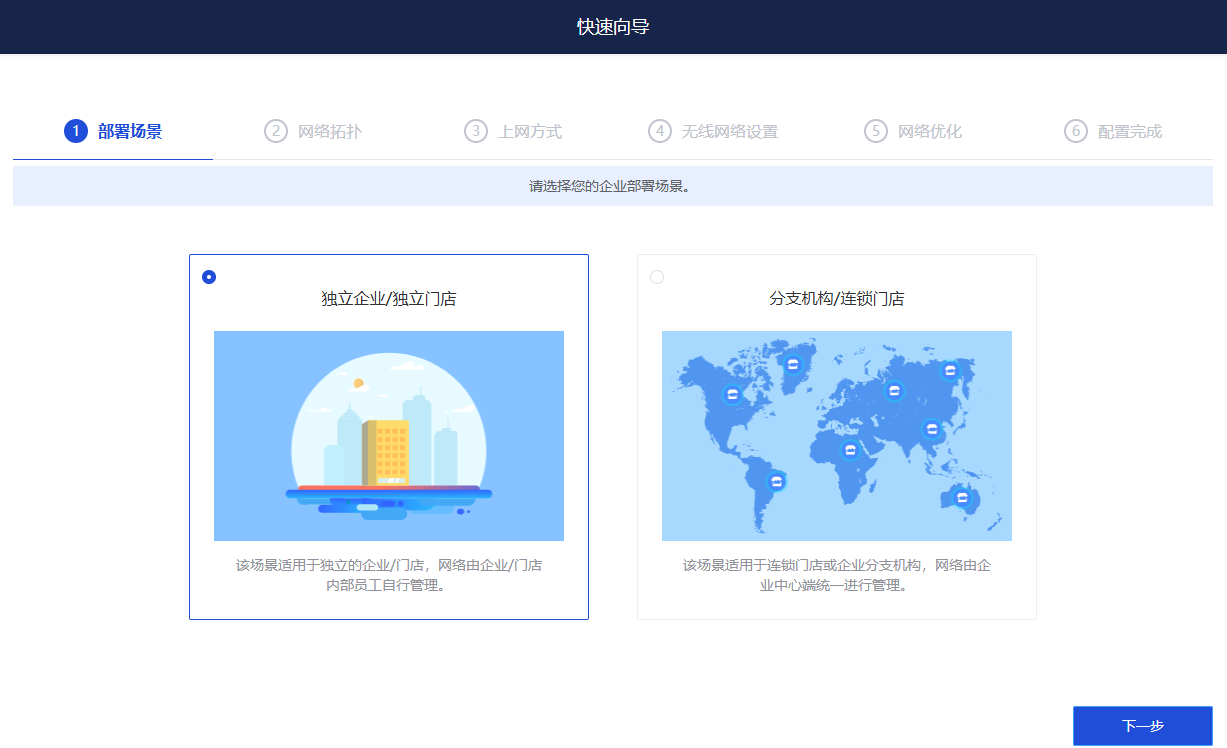Screen dimensions: 1227x748
Task: Open the 上网方式 step tab
Action: pos(513,131)
